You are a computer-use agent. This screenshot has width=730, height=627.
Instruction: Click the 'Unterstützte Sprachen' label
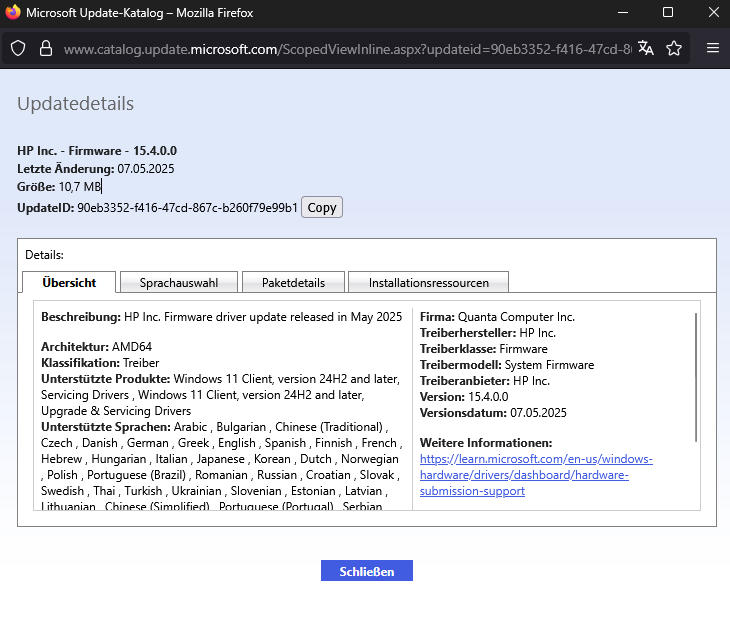106,427
